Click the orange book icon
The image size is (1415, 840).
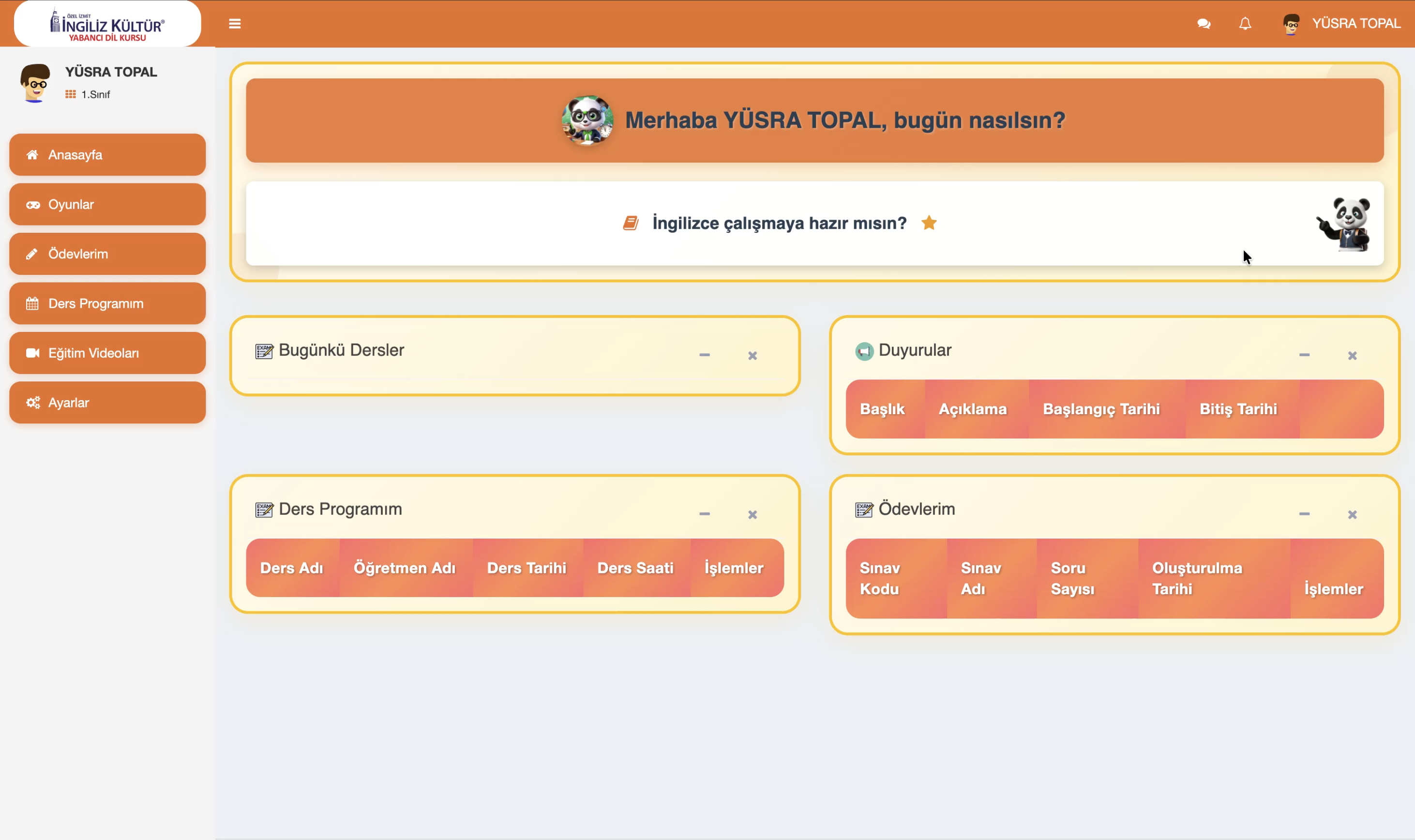tap(631, 223)
